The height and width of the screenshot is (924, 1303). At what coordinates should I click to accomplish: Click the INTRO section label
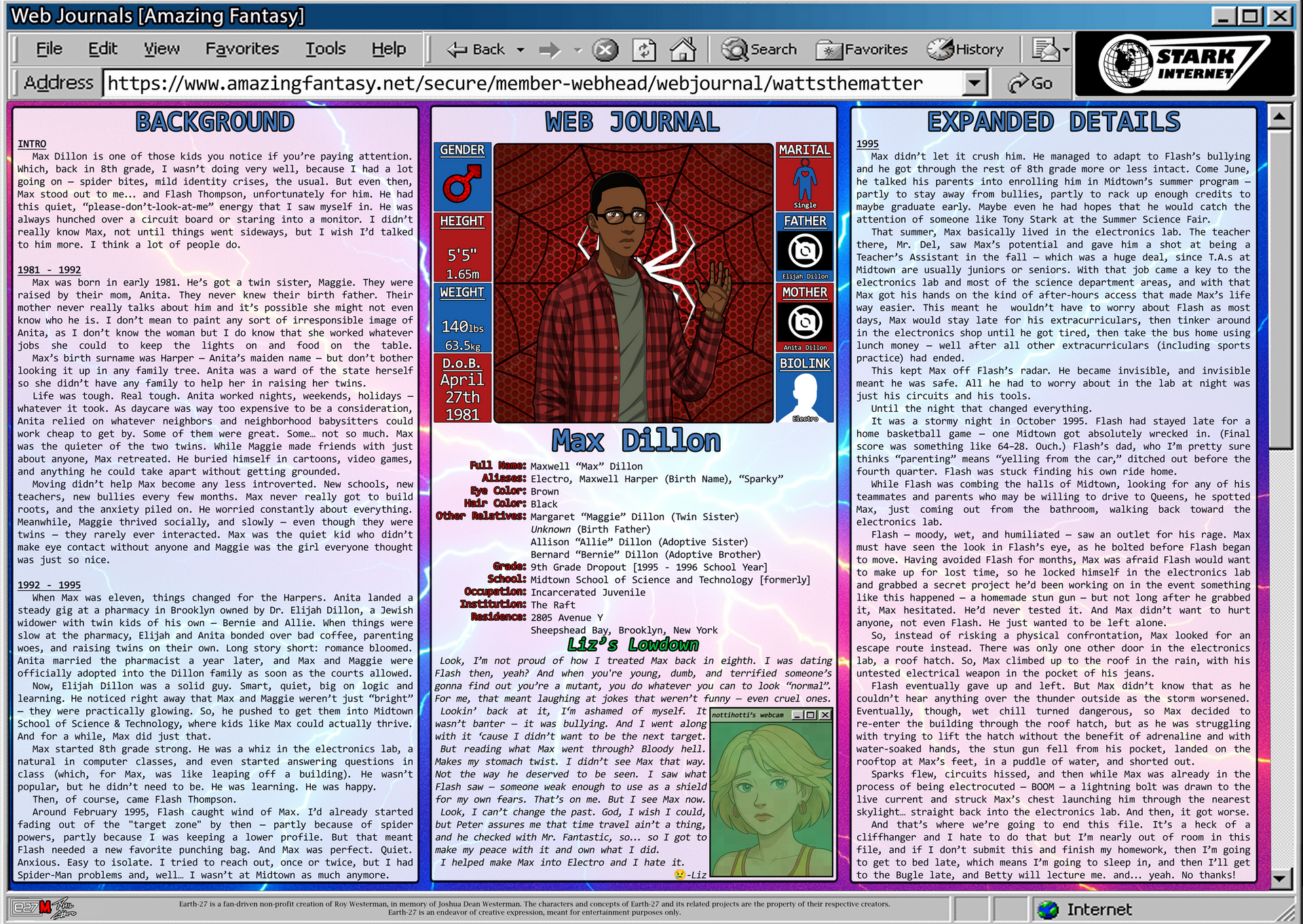tap(32, 144)
